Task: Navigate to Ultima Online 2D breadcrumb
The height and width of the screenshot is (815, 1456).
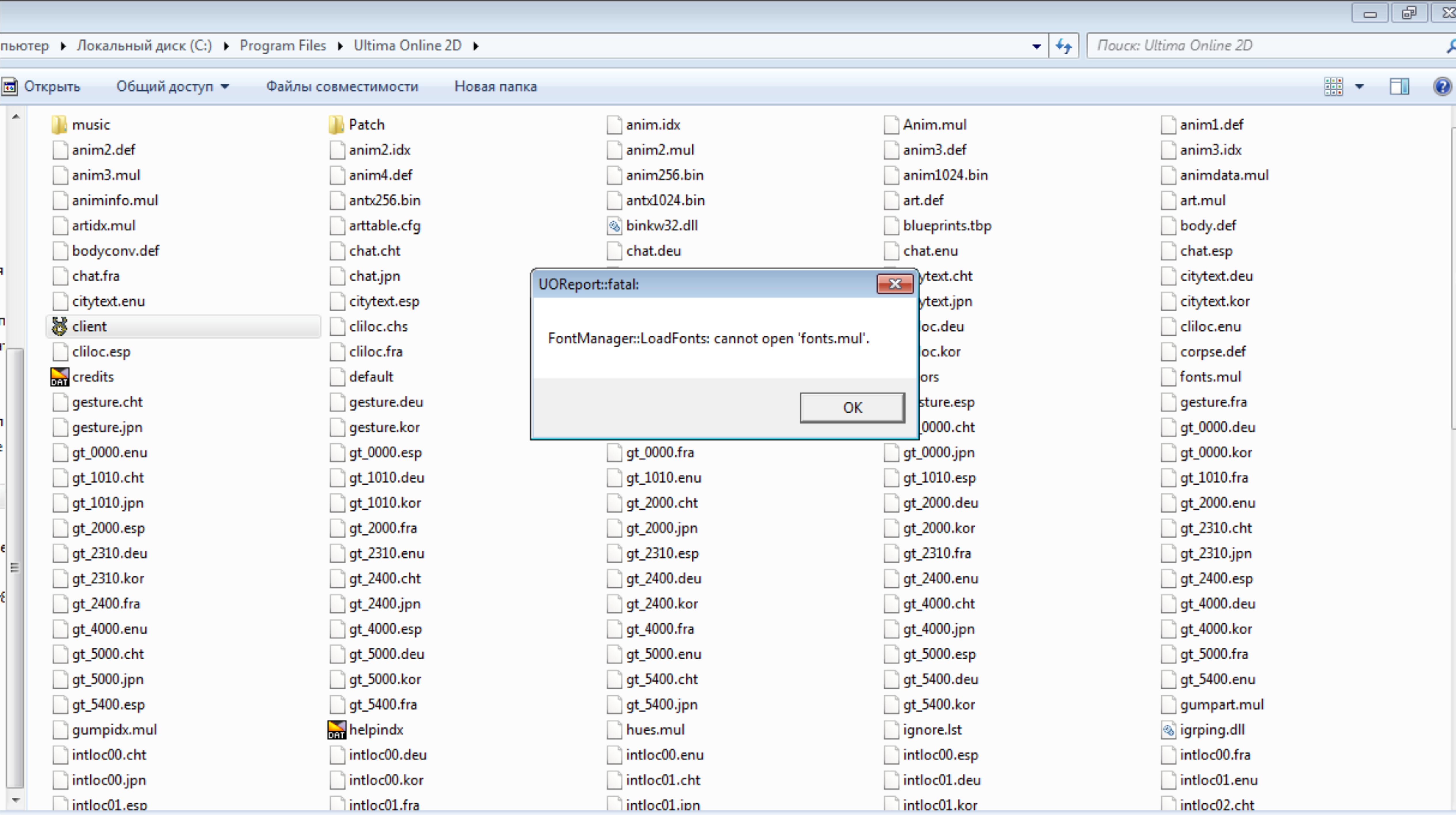Action: pyautogui.click(x=407, y=46)
